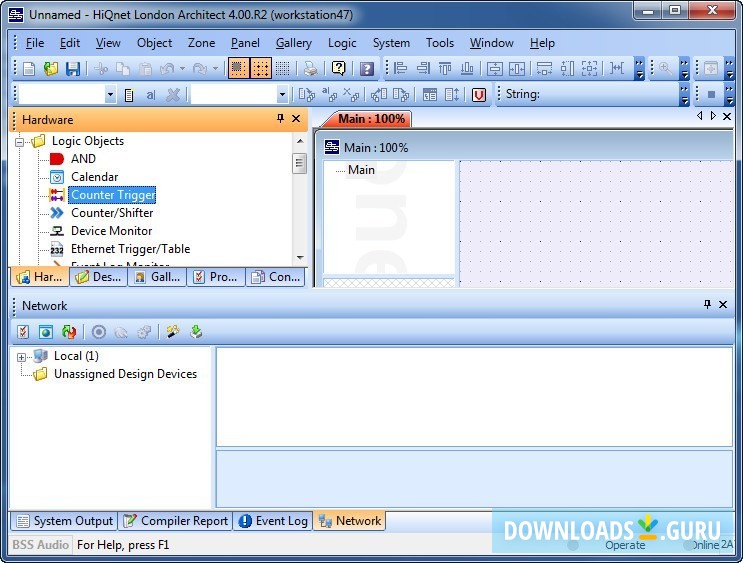Toggle the plain dotted grid display button
Screen dimensions: 743x563
(x=282, y=69)
